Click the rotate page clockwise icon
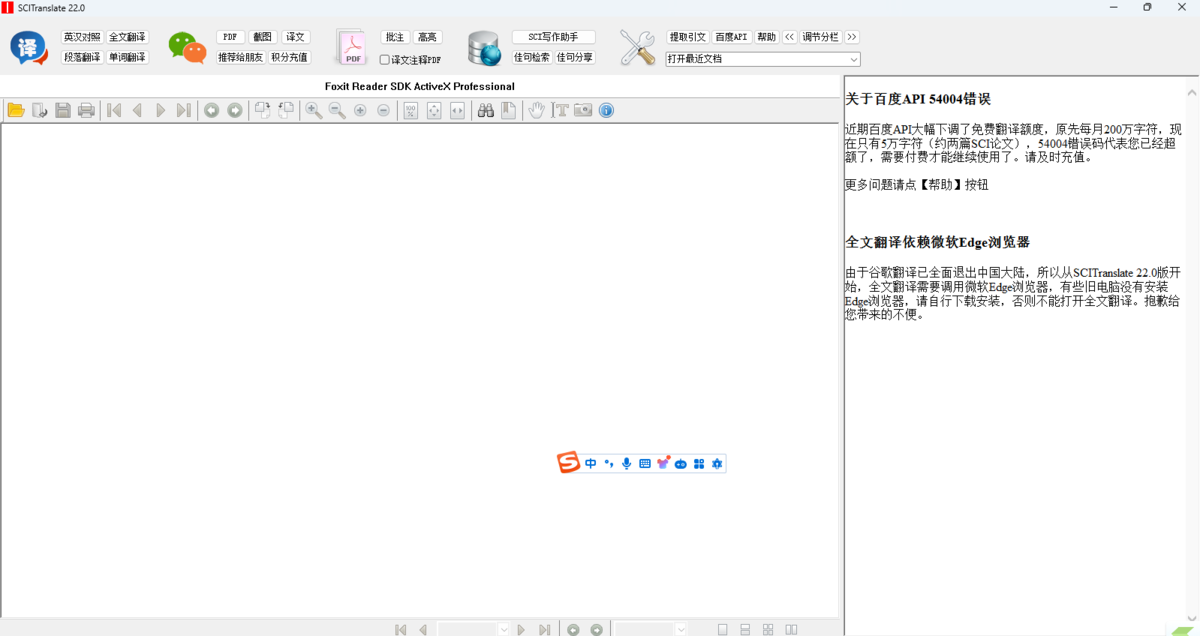This screenshot has height=636, width=1200. [262, 110]
